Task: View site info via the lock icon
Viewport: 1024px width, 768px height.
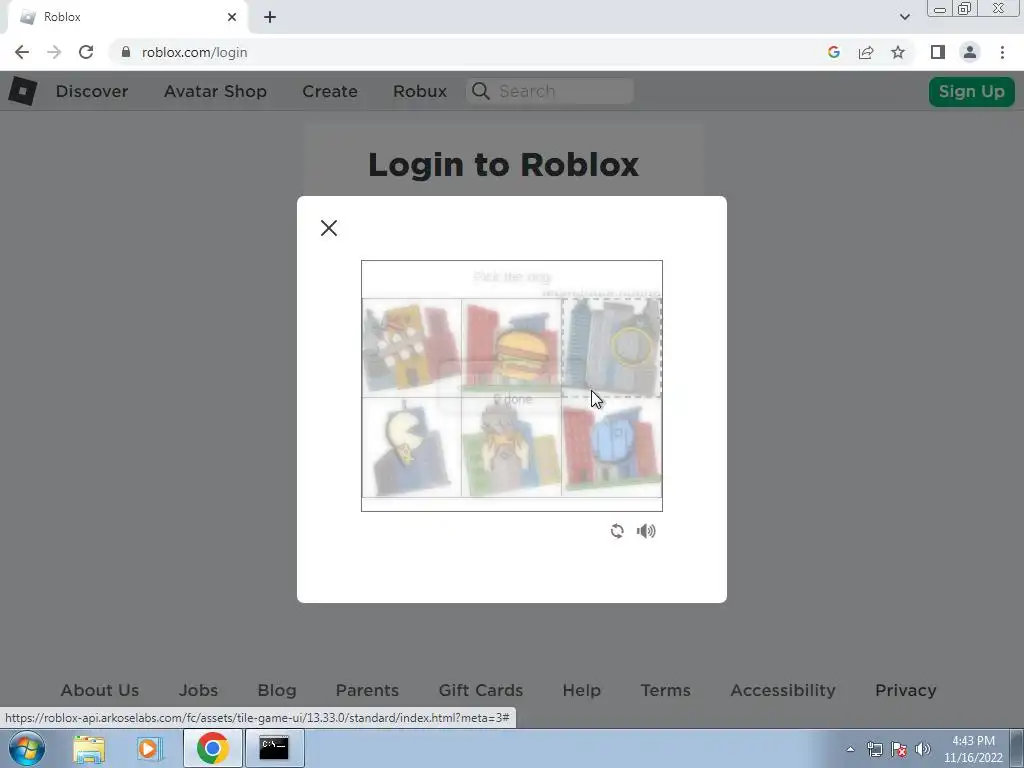Action: 126,52
